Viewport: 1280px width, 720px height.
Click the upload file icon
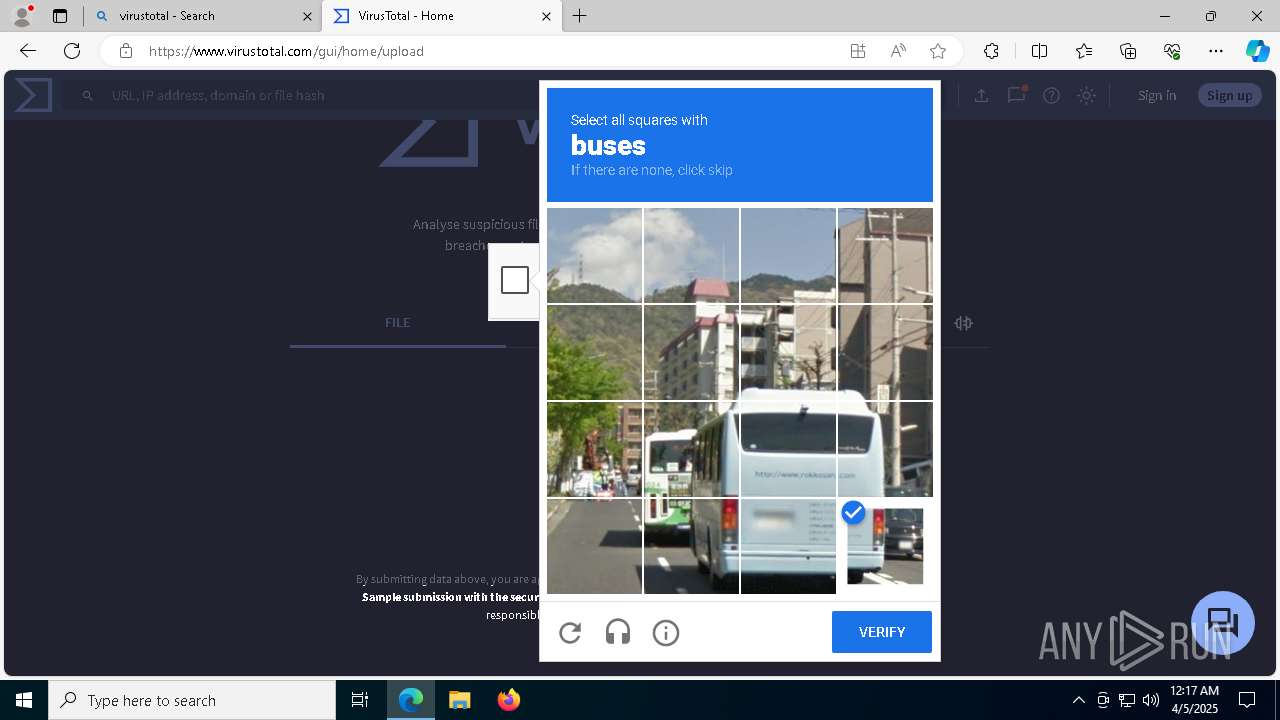coord(981,95)
